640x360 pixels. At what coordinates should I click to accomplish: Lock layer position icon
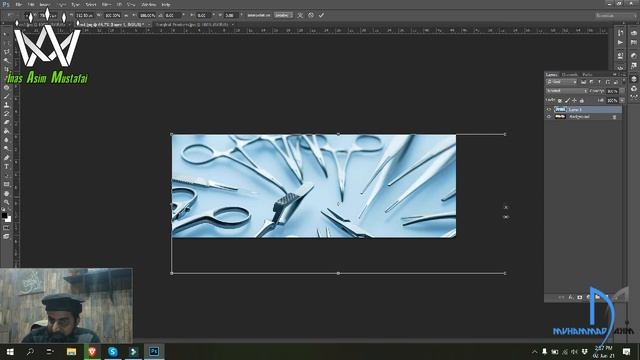point(574,100)
